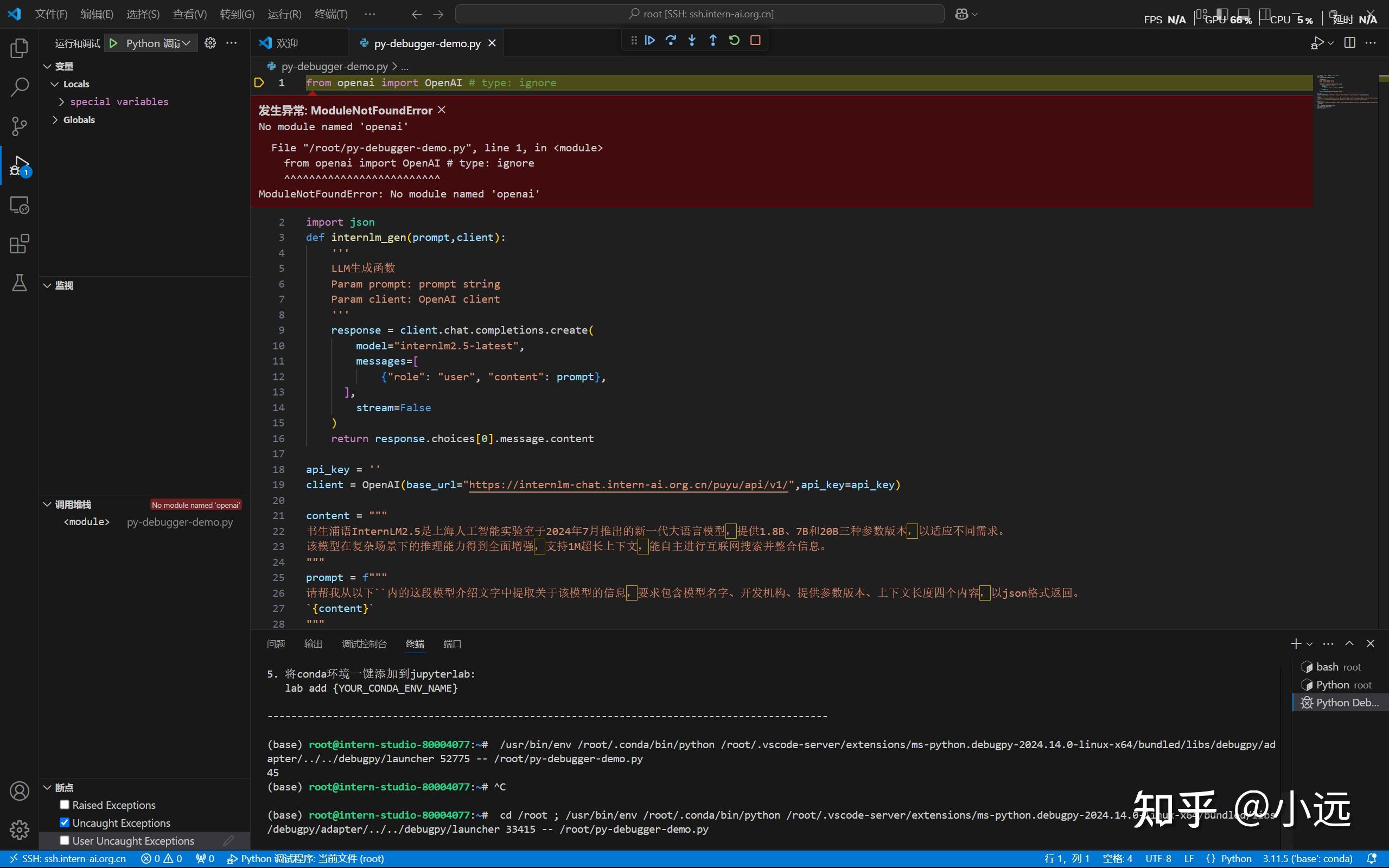Image resolution: width=1389 pixels, height=868 pixels.
Task: Click the Go Forward arrow
Action: 438,14
